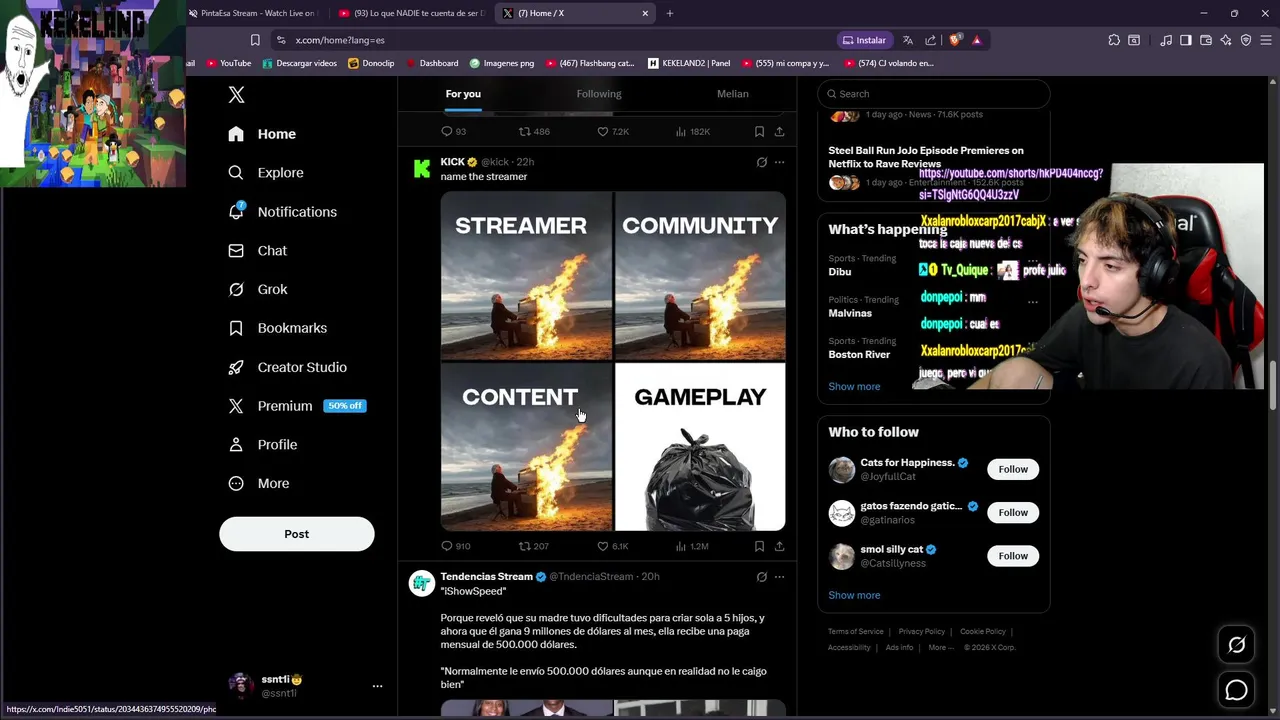Bookmark the post with 182K views
This screenshot has width=1280, height=720.
pyautogui.click(x=759, y=131)
